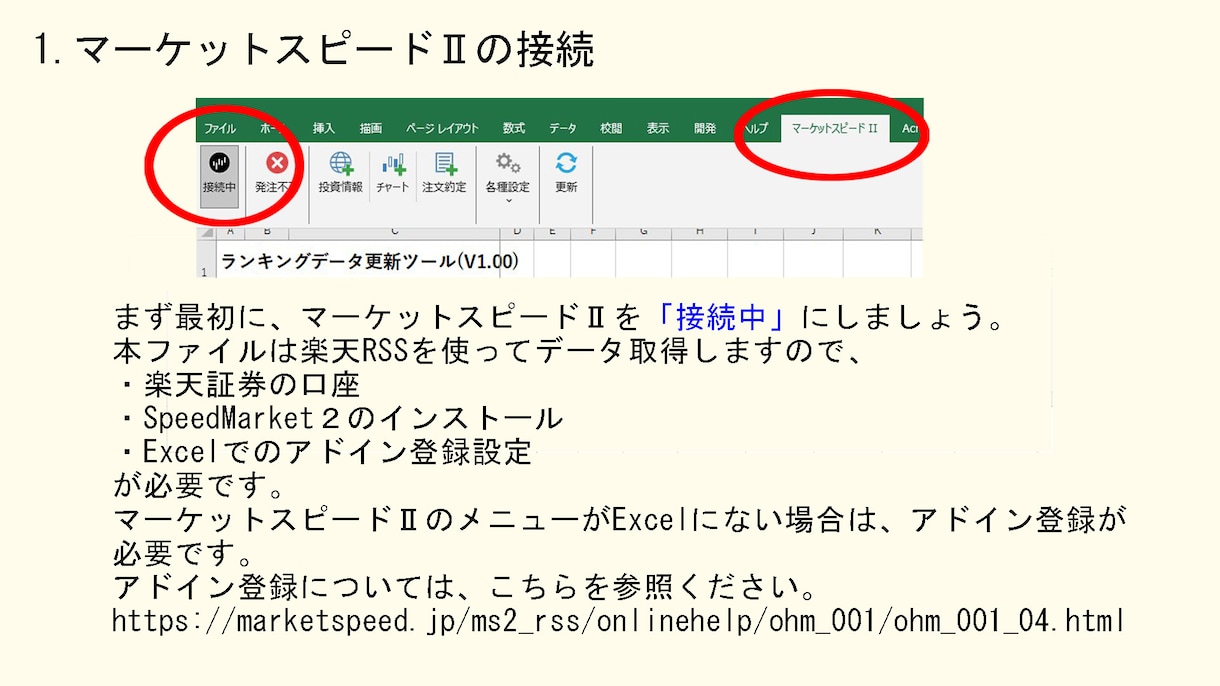This screenshot has width=1220, height=686.
Task: Select the ランキングデータ更新ツール(V1.00) cell
Action: (x=370, y=262)
